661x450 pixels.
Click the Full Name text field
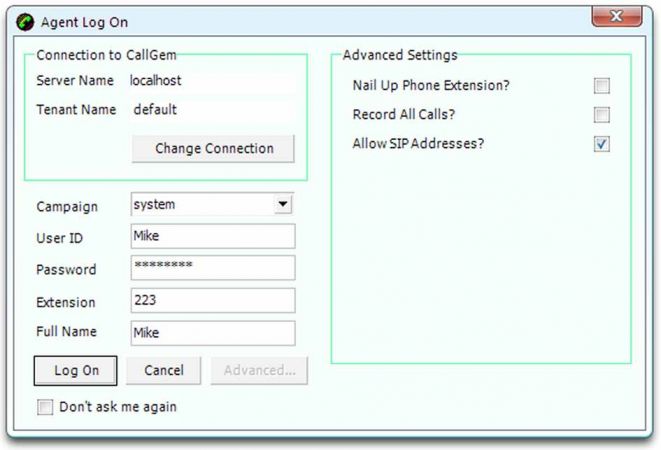pyautogui.click(x=213, y=333)
